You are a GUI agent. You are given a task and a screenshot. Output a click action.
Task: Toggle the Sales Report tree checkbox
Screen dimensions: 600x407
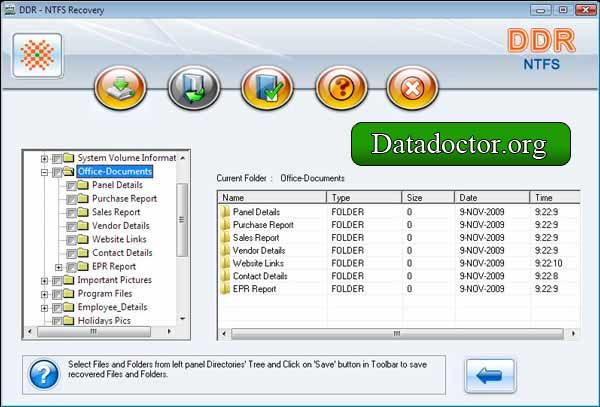click(x=71, y=213)
